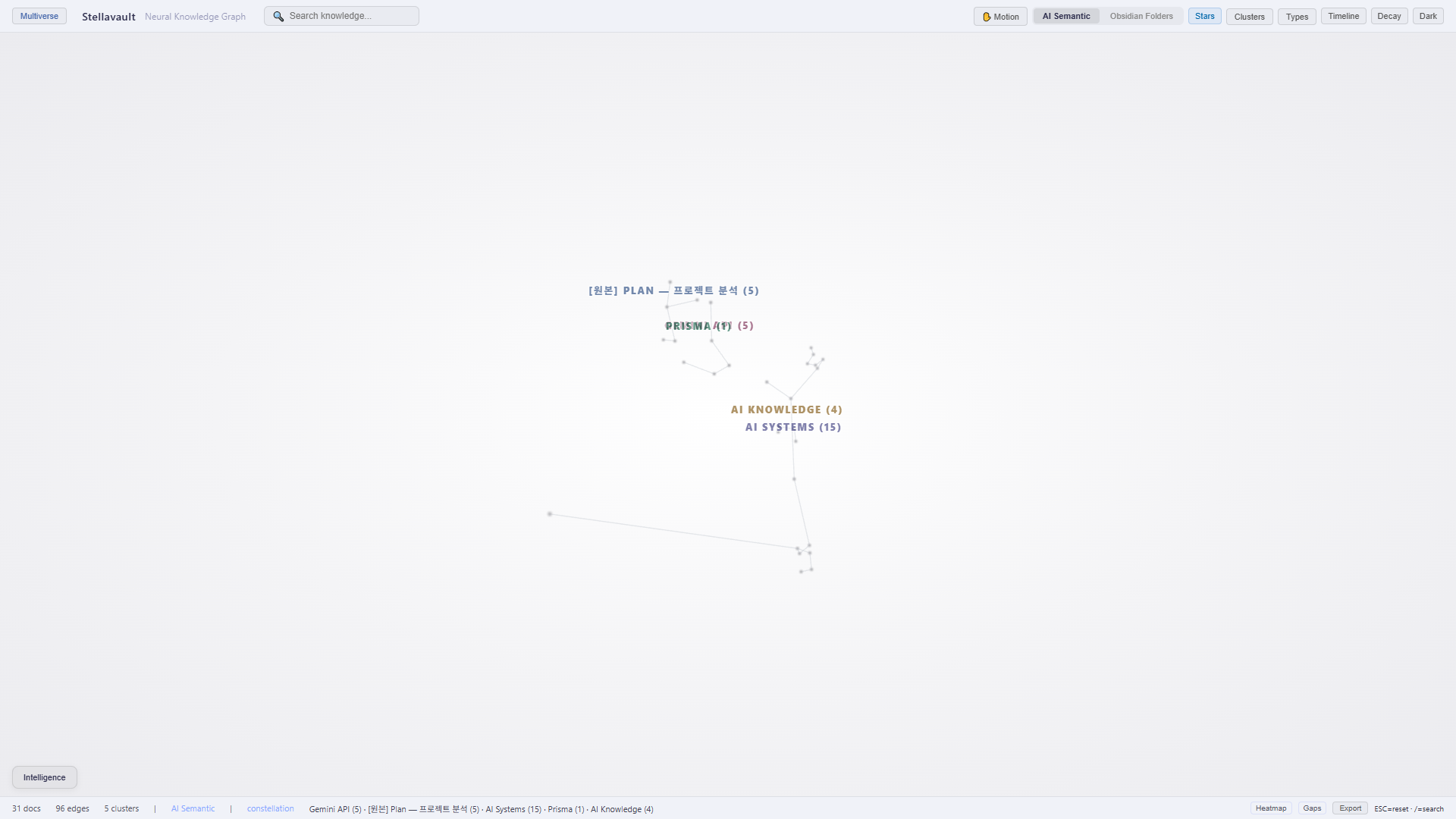This screenshot has height=819, width=1456.
Task: Focus the Search knowledge input field
Action: click(349, 16)
